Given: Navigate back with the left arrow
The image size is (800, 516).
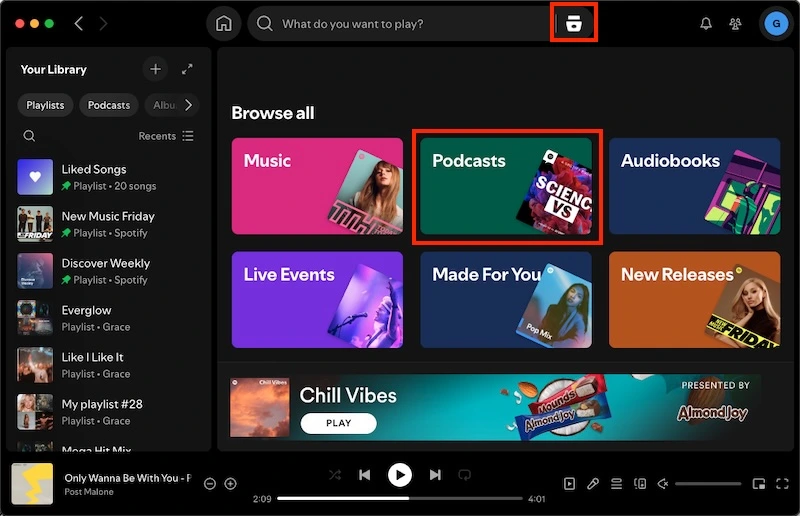Looking at the screenshot, I should [79, 23].
